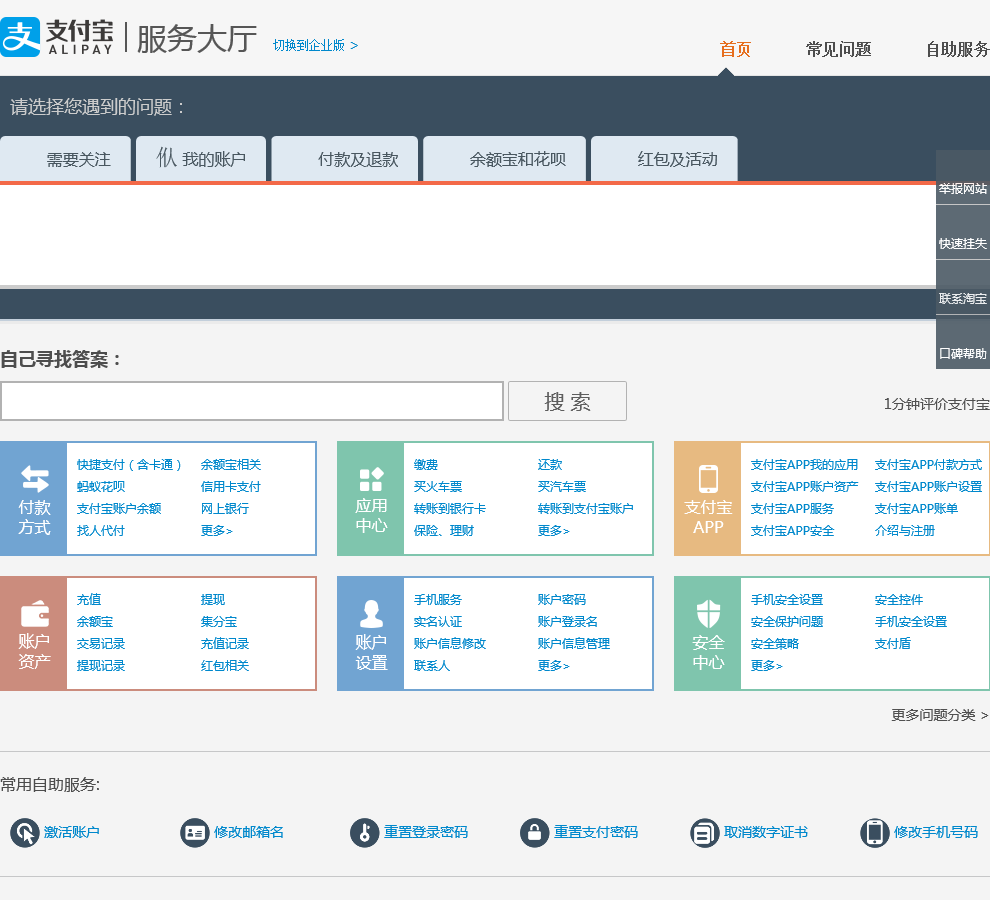Expand 更多 in the 账户设置 box
The image size is (990, 900).
click(x=554, y=666)
